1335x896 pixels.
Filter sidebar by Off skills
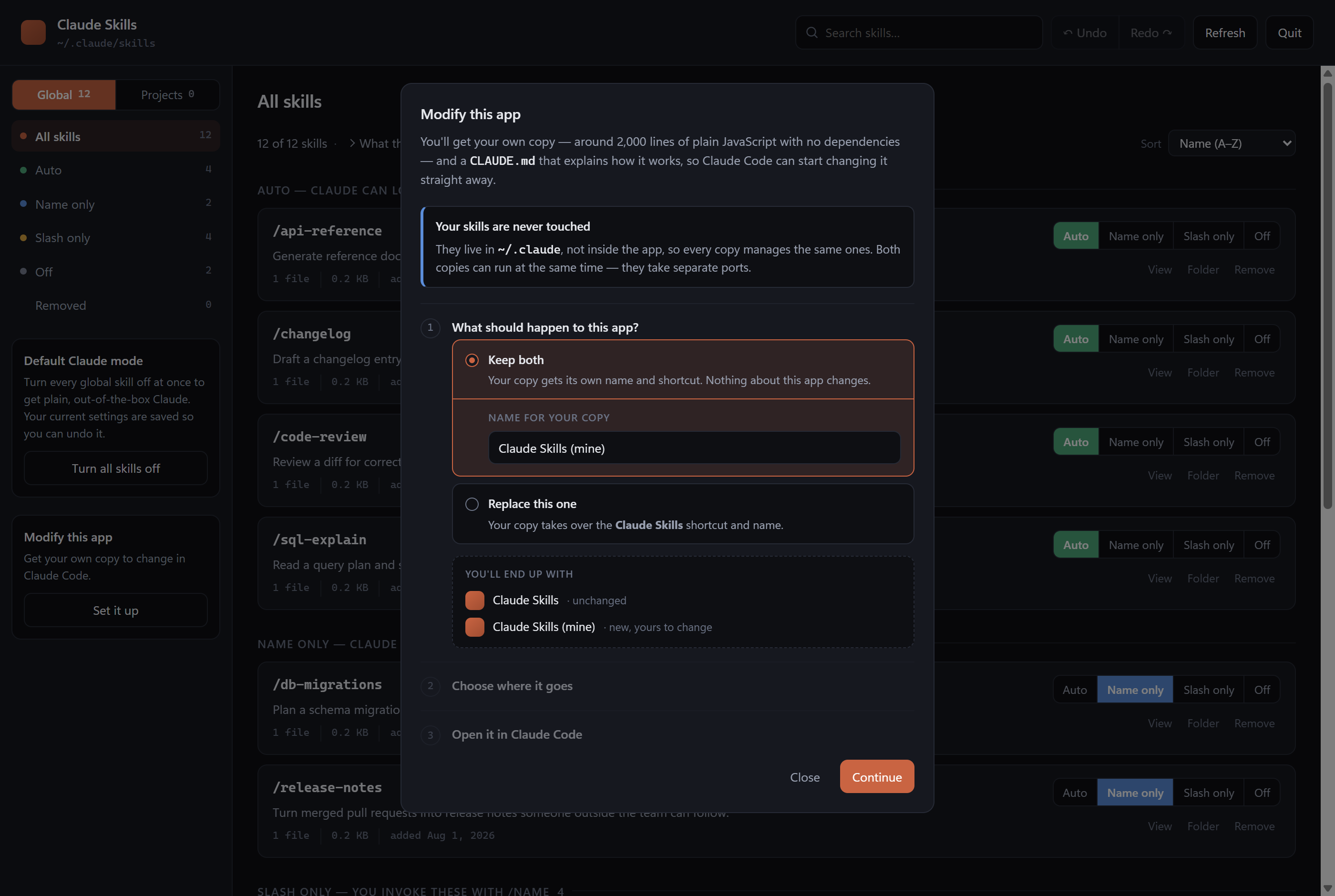tap(115, 272)
